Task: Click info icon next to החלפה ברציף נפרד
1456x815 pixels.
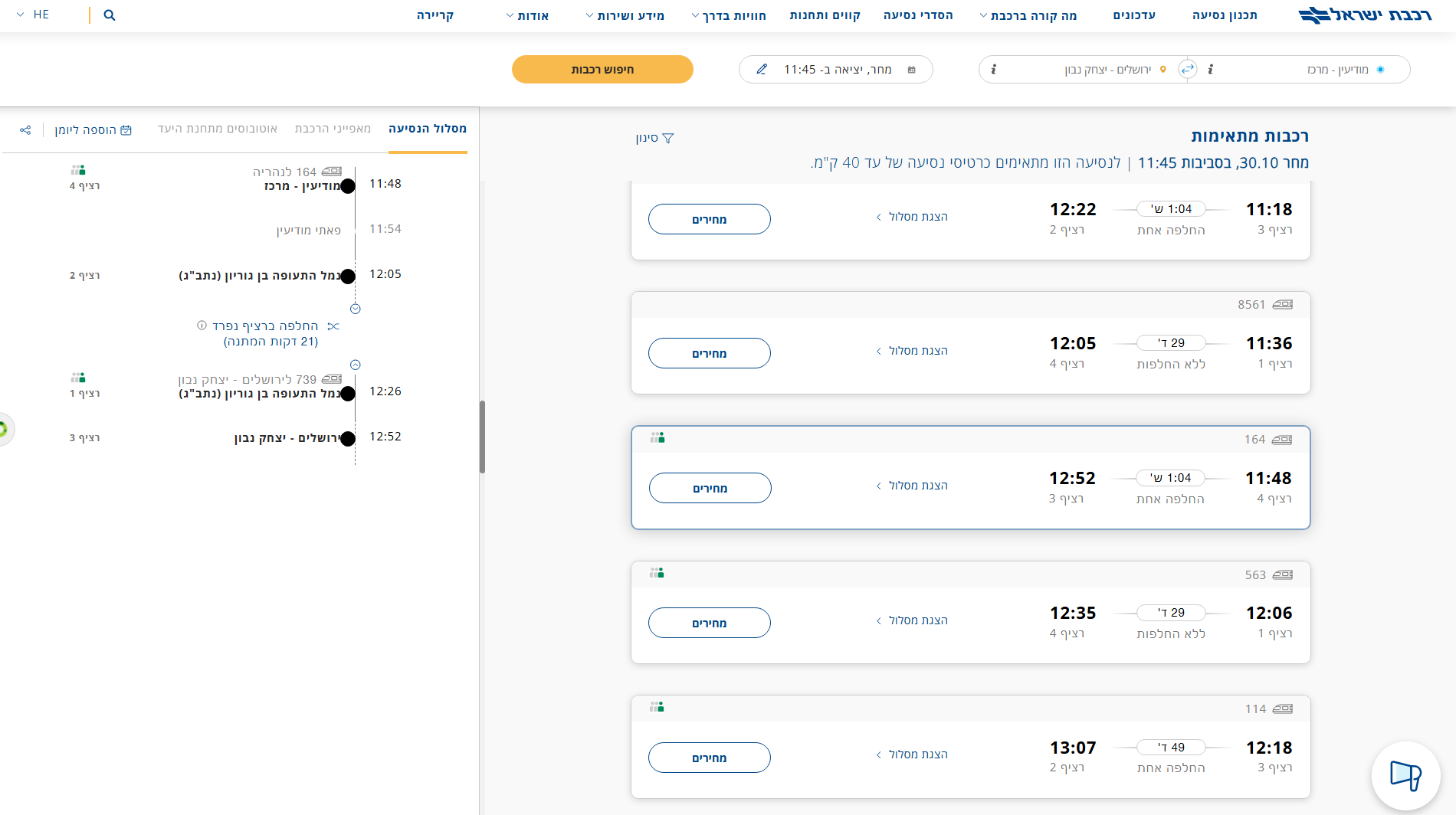Action: (202, 326)
